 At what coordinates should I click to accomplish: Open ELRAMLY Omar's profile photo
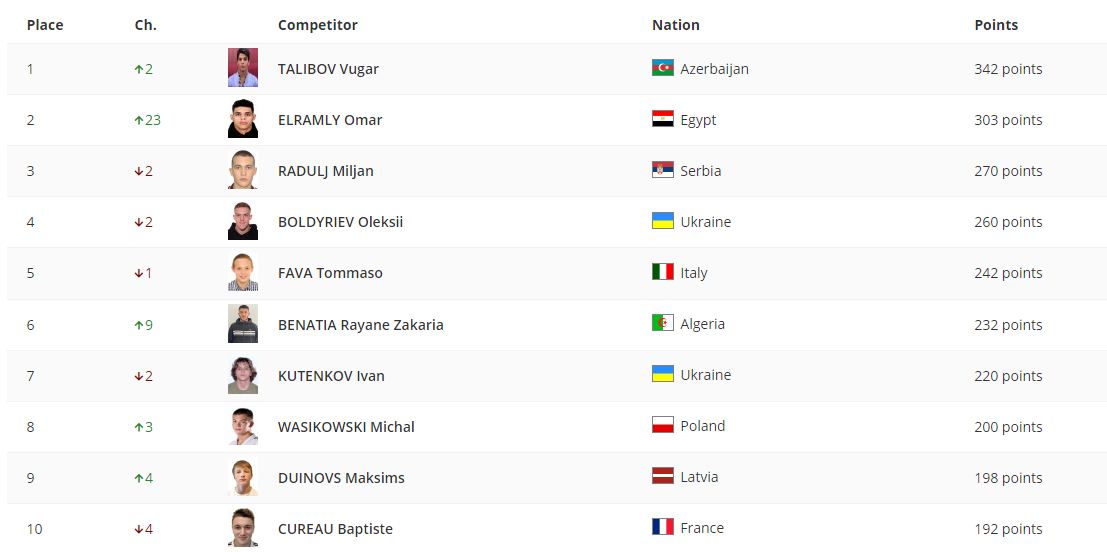[242, 119]
